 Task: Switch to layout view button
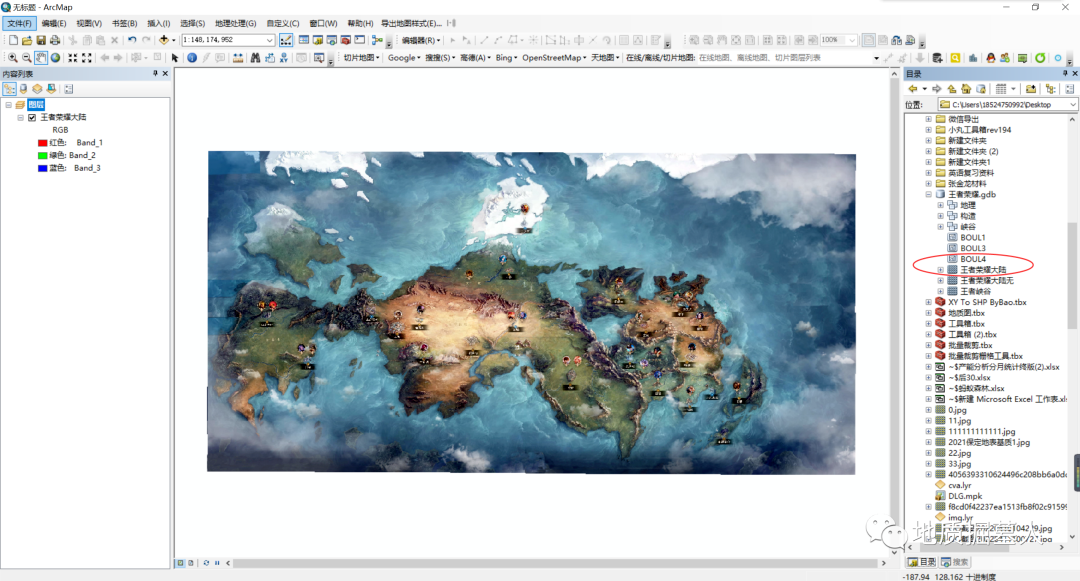[x=191, y=563]
